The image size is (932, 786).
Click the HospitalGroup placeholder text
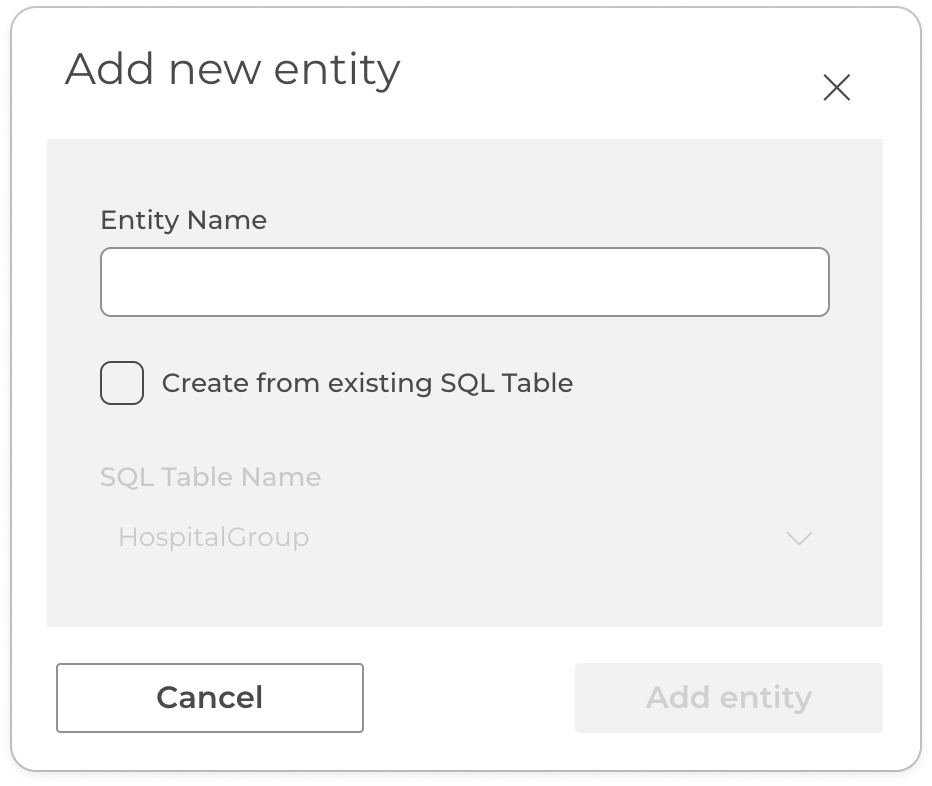pos(213,538)
